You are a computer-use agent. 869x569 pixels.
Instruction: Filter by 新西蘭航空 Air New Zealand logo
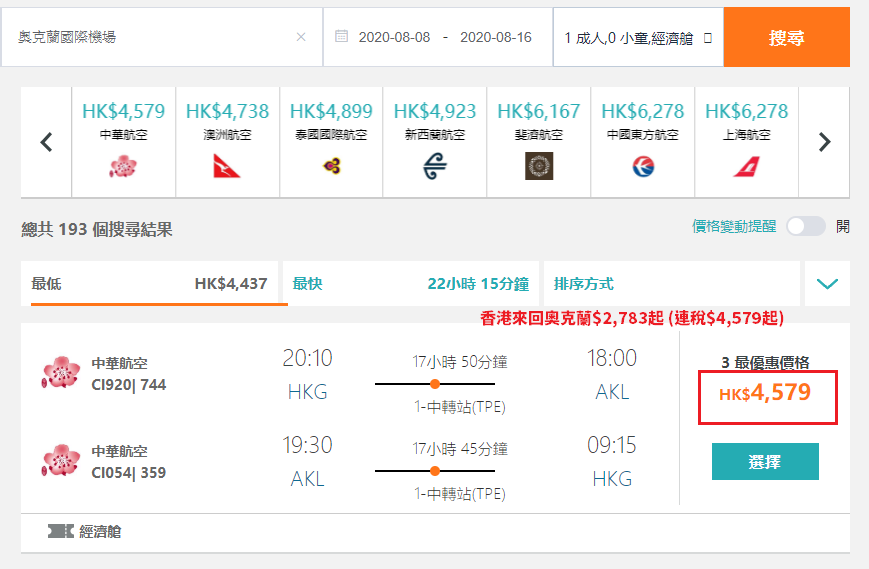(435, 166)
